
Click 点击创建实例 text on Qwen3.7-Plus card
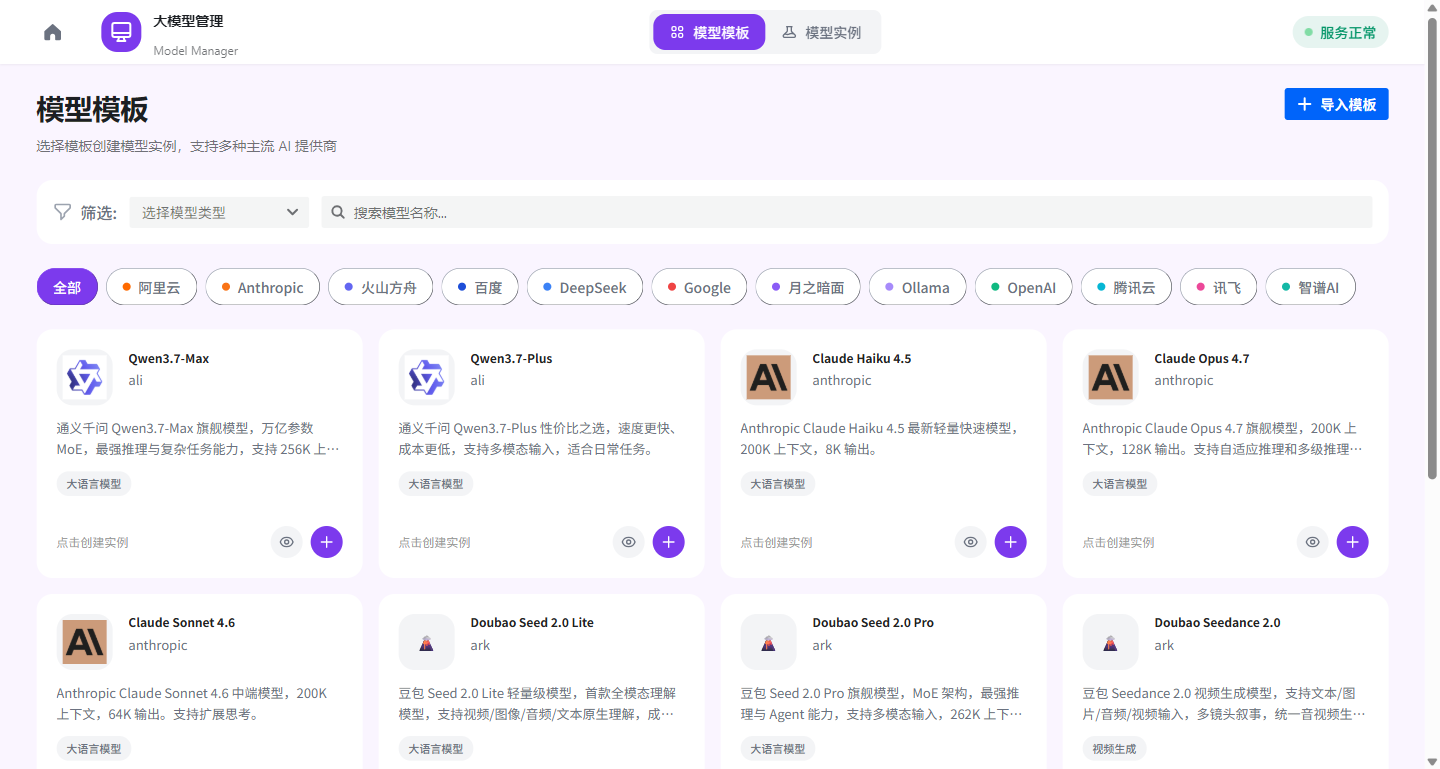click(435, 542)
